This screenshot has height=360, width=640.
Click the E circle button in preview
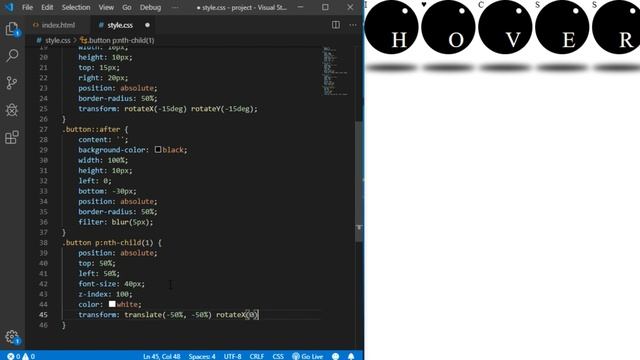[562, 27]
